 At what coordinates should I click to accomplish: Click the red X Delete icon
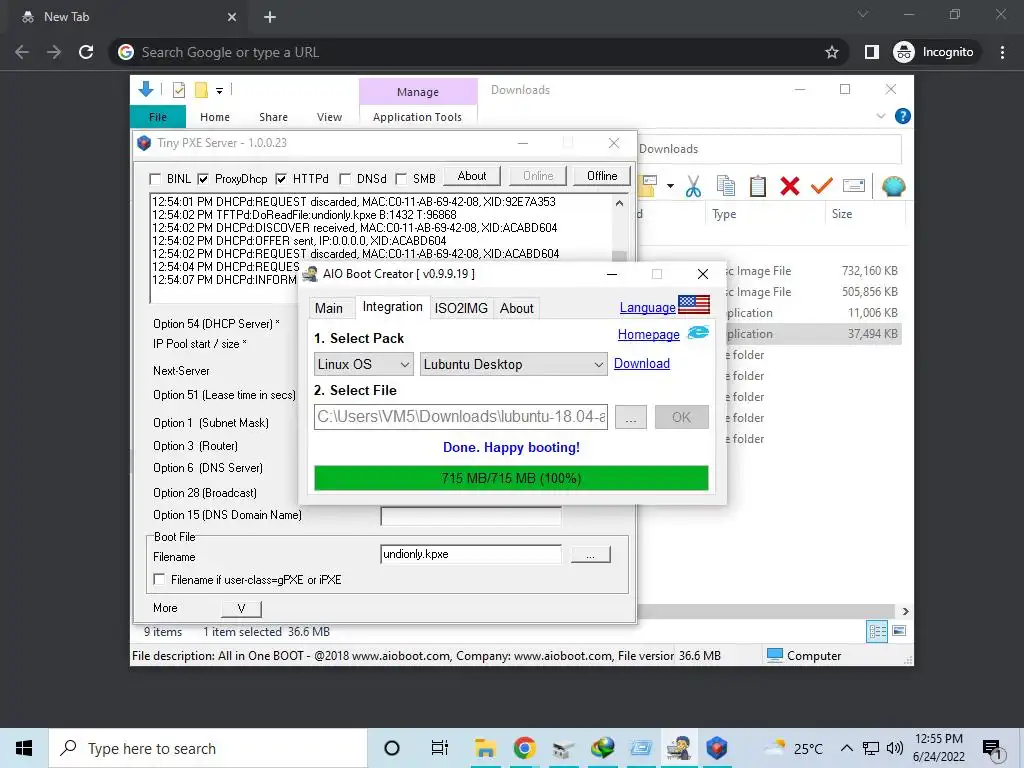tap(790, 186)
